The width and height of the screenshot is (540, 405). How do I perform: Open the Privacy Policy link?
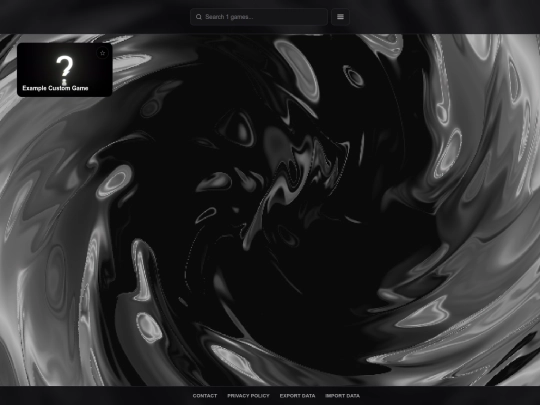pos(248,396)
